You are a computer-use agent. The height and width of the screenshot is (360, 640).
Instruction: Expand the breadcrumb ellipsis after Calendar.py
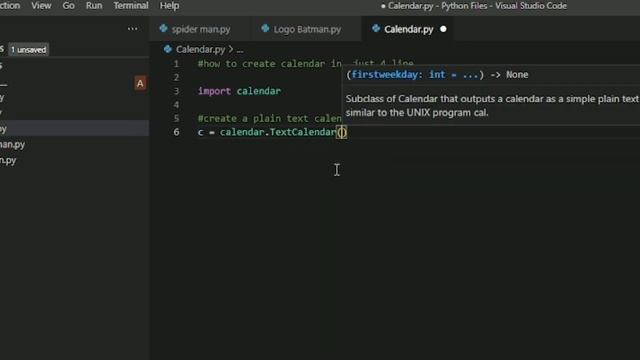pyautogui.click(x=240, y=50)
